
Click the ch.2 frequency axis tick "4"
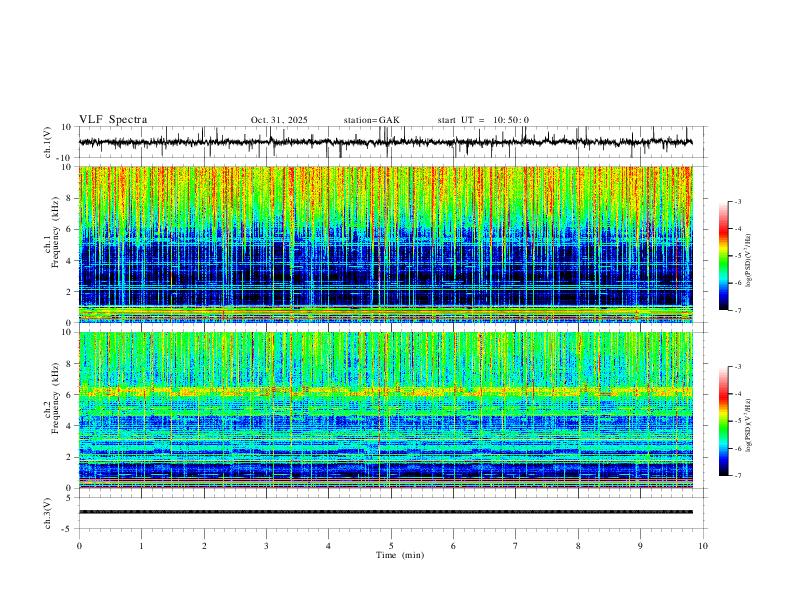tap(71, 426)
